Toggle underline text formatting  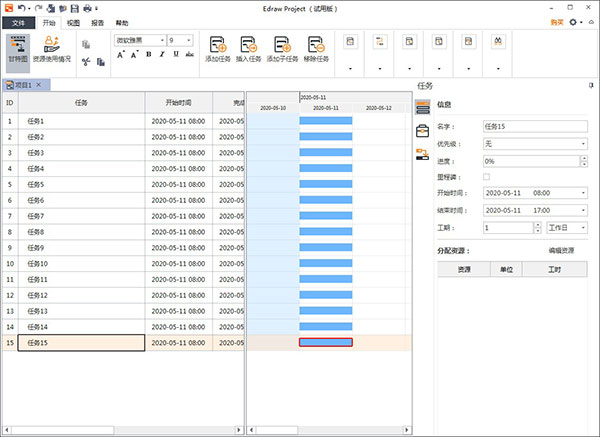pos(176,55)
